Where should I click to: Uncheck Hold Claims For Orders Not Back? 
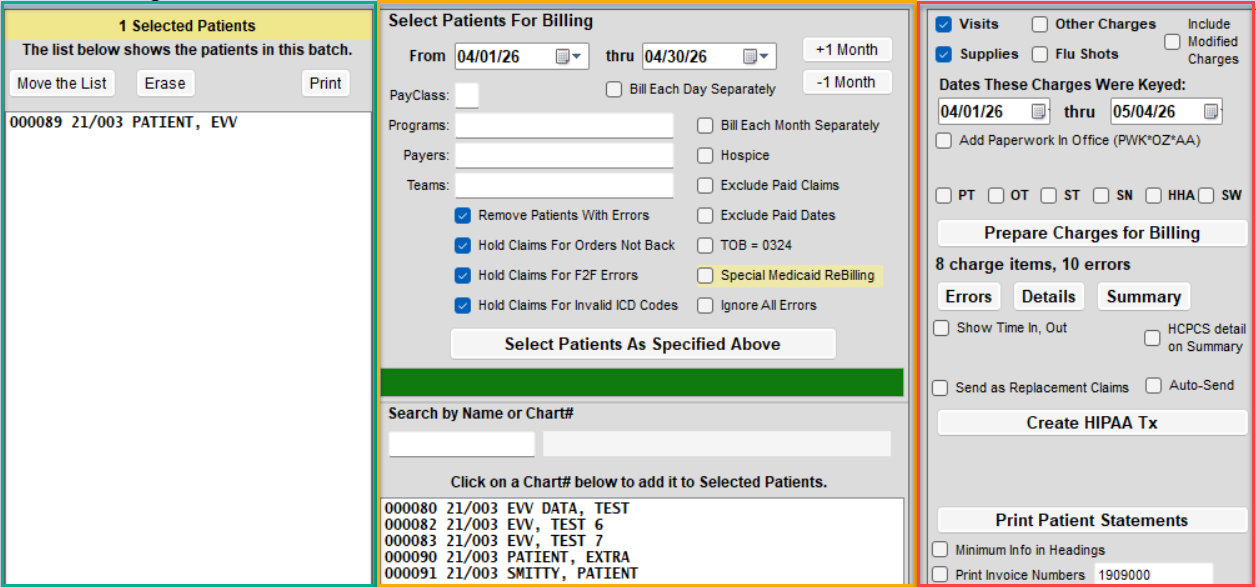[x=462, y=245]
